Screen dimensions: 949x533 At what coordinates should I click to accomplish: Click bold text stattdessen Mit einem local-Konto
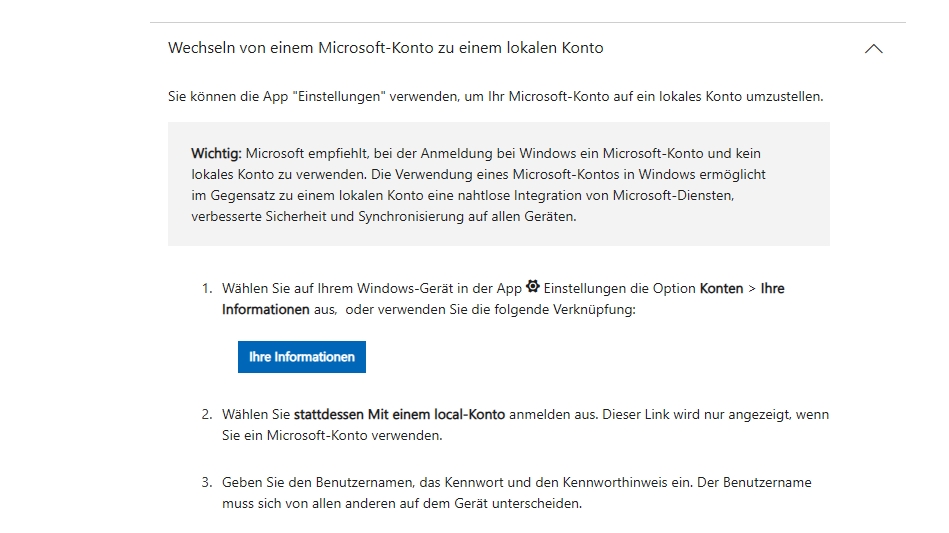click(399, 414)
